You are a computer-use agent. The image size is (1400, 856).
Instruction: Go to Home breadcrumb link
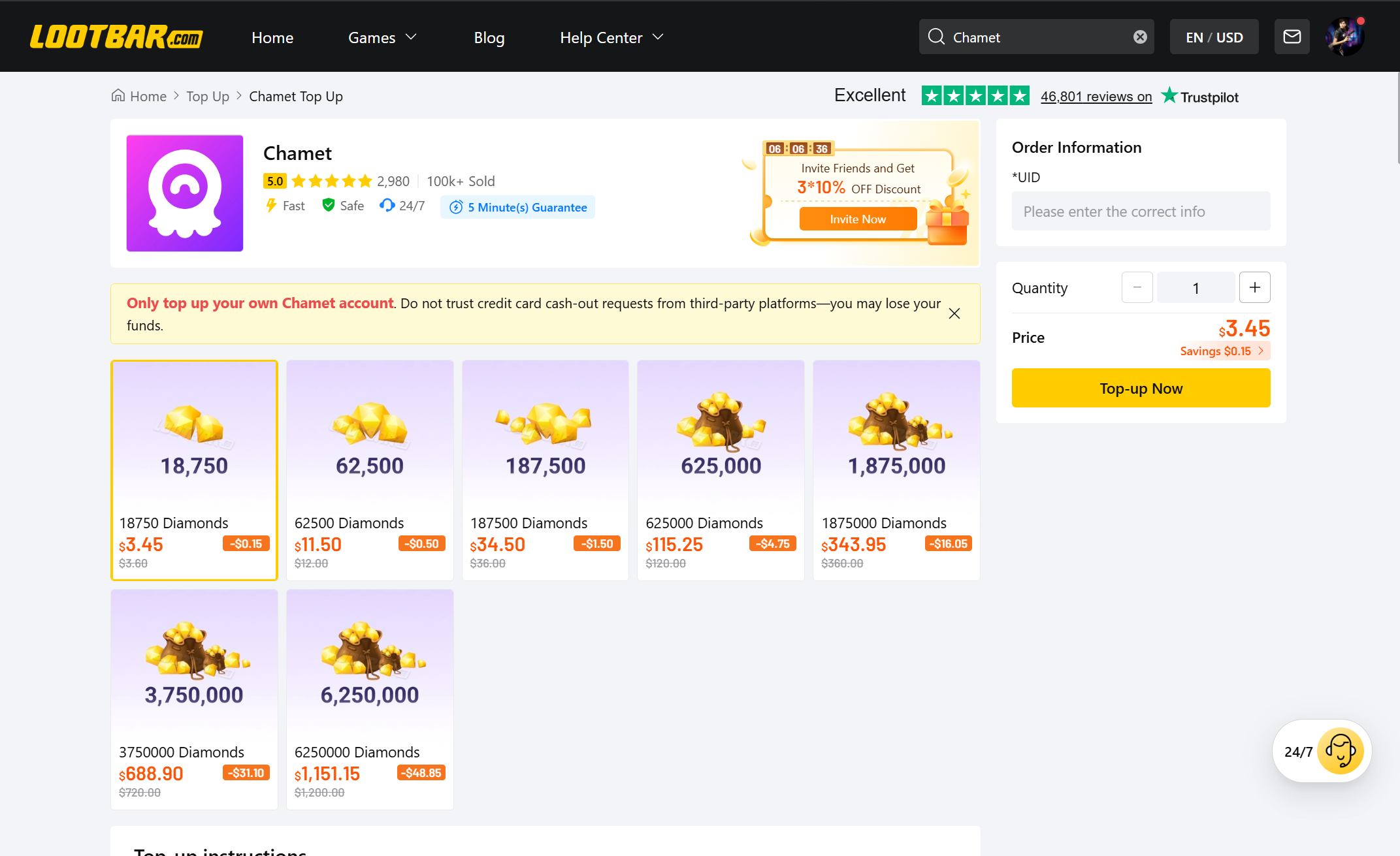[x=148, y=97]
